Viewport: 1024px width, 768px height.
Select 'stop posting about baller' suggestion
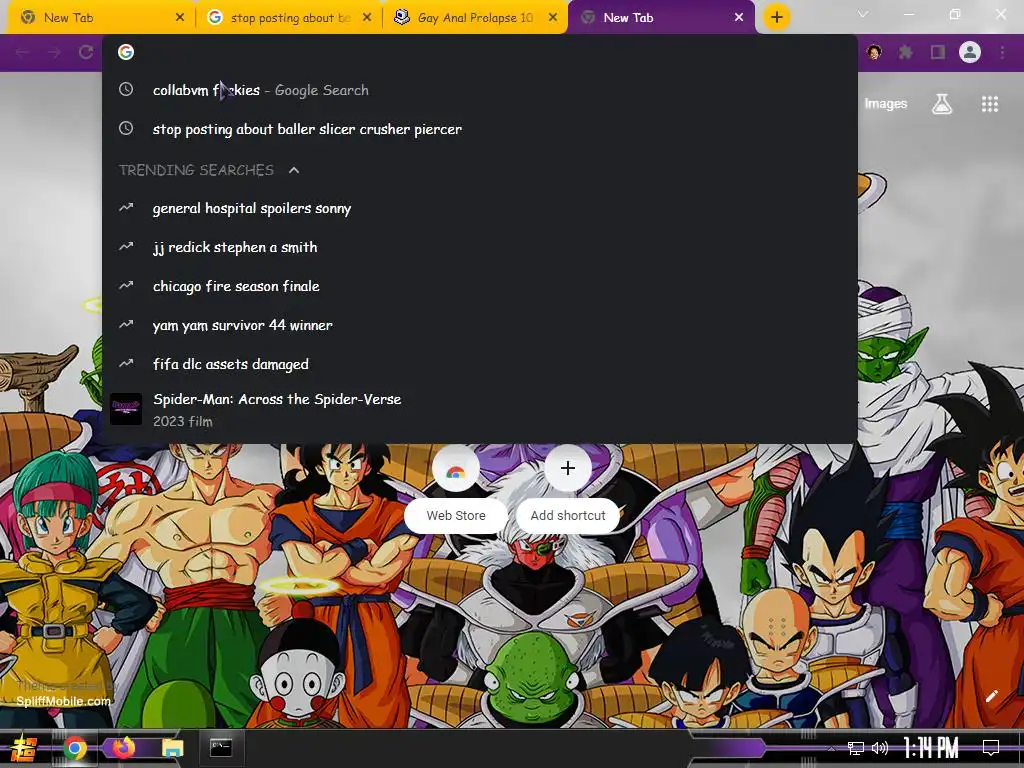pos(479,129)
